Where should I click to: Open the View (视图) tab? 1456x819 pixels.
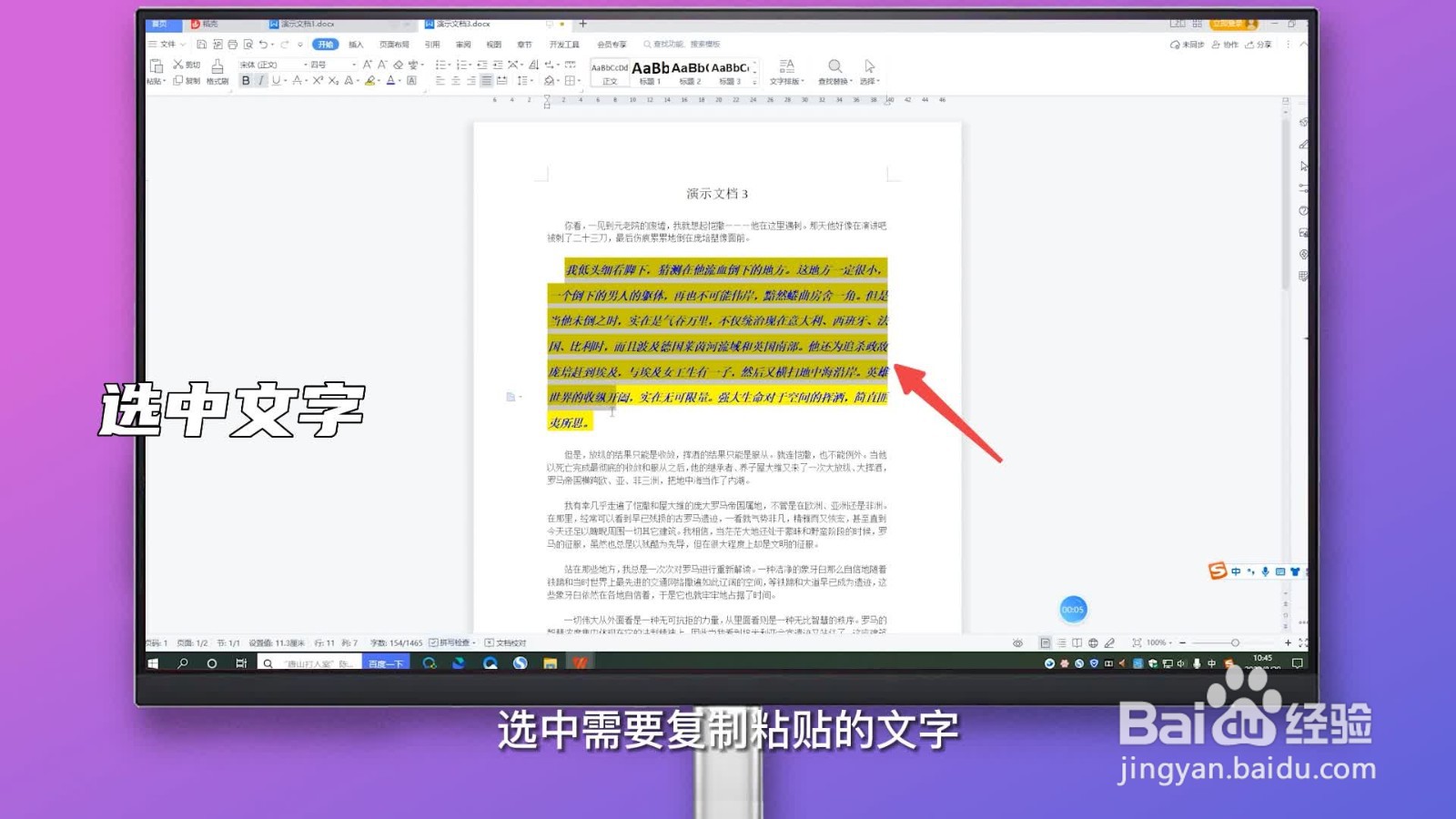pyautogui.click(x=494, y=45)
